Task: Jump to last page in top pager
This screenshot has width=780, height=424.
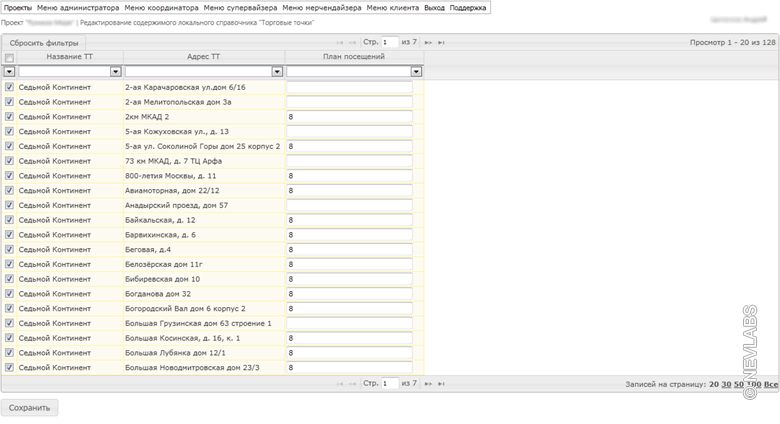Action: [441, 43]
